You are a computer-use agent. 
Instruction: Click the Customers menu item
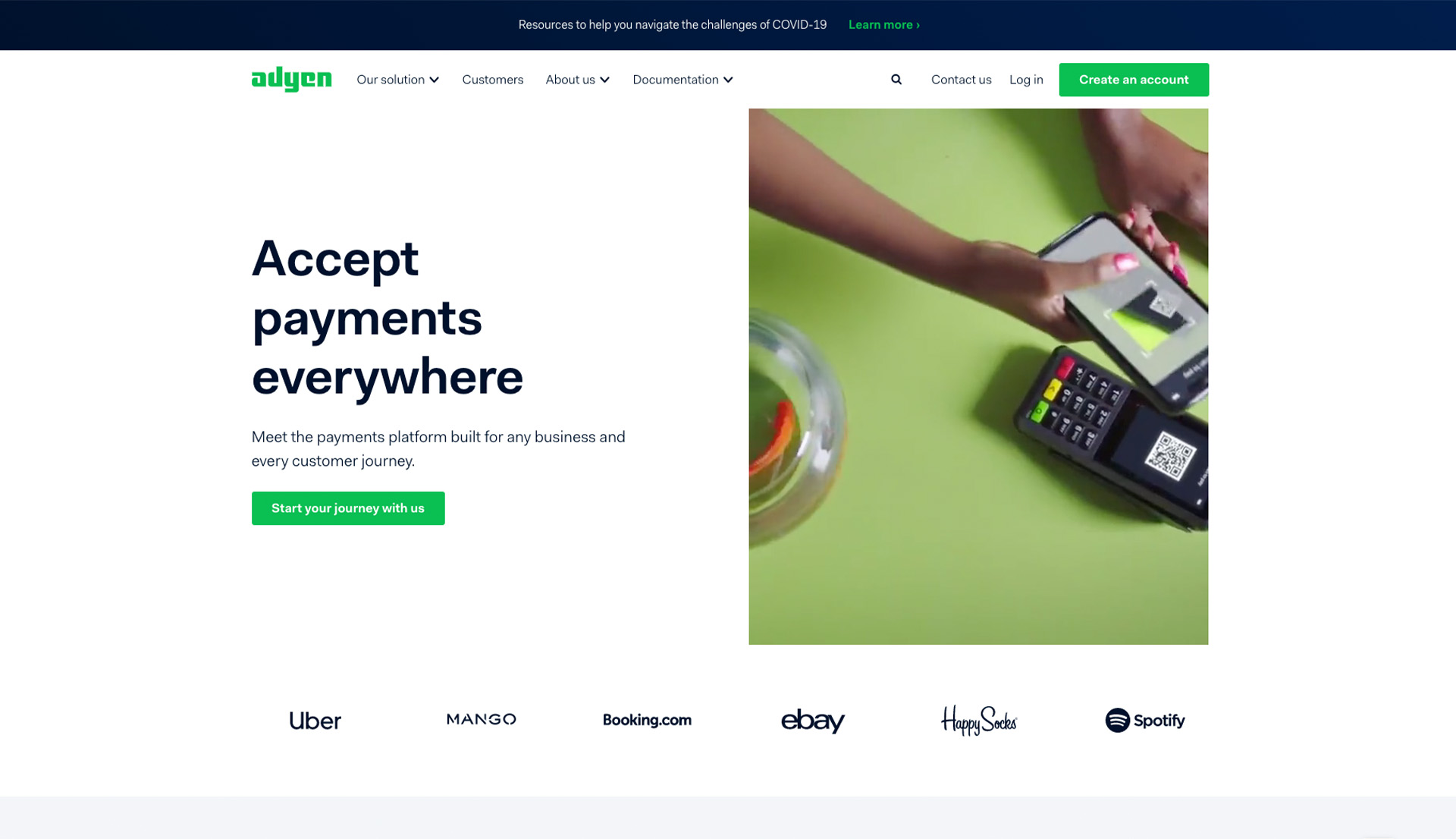pyautogui.click(x=492, y=79)
